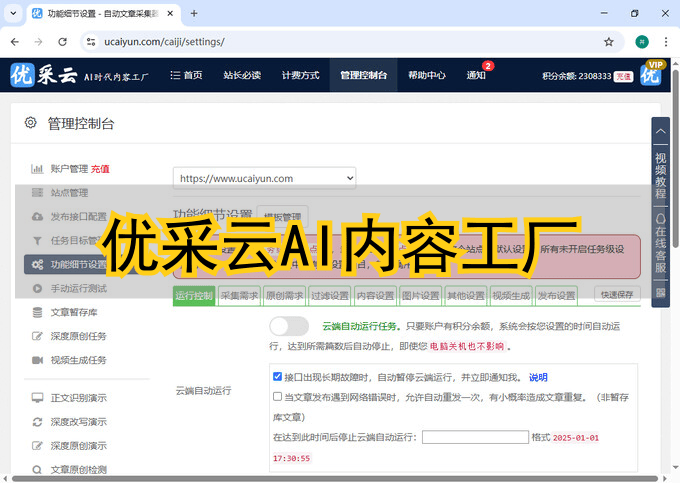Click the 文章原创检测 search icon
This screenshot has height=483, width=680.
click(37, 469)
